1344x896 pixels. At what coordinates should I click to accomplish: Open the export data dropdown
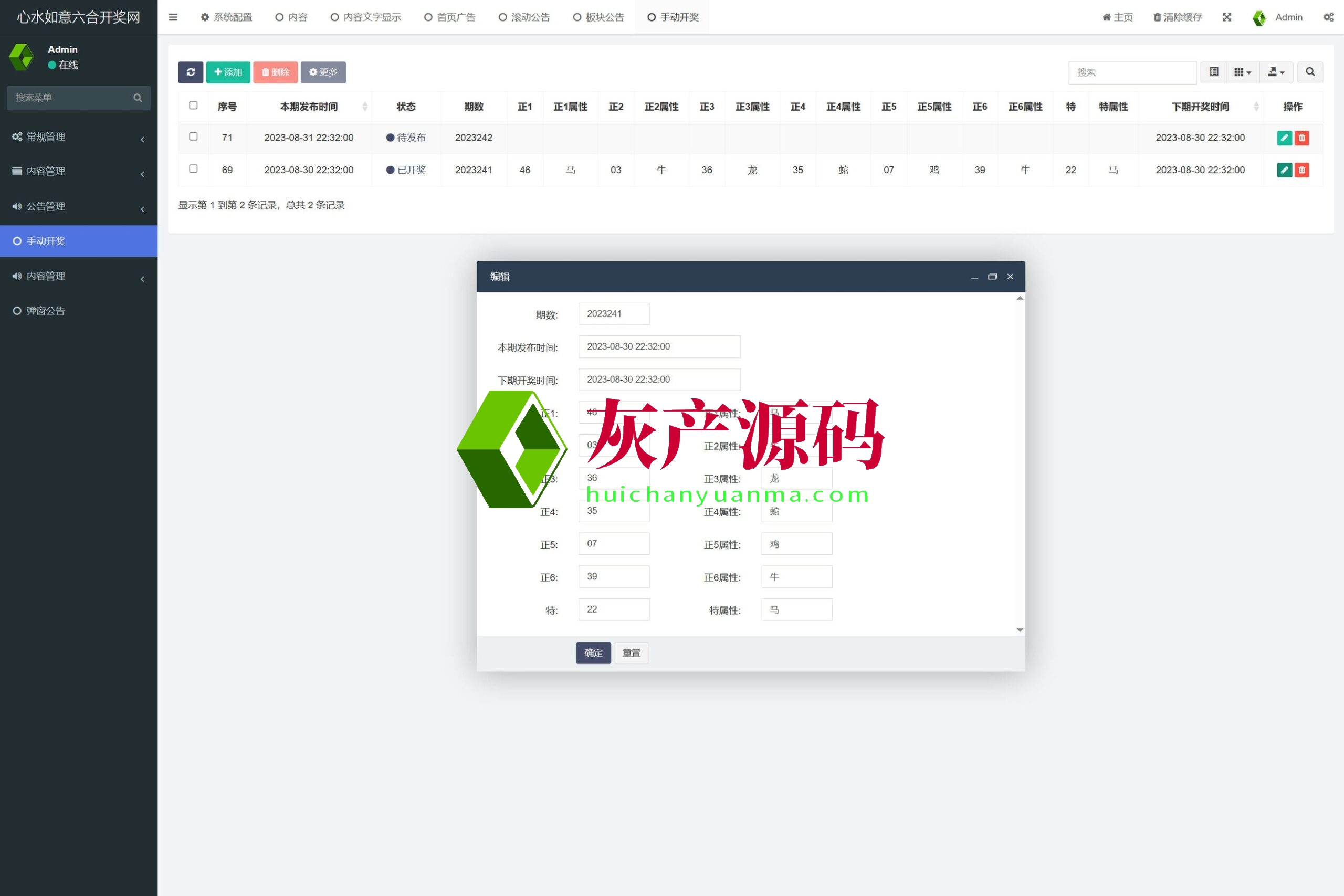click(1276, 72)
